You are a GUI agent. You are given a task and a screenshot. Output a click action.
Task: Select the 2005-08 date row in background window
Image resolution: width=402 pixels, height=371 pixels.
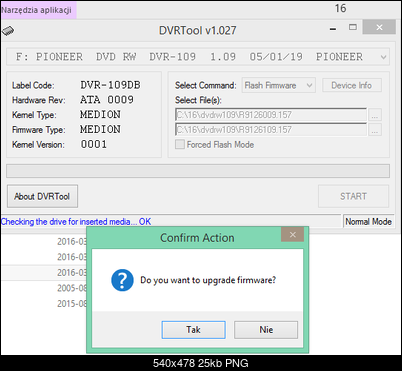[x=72, y=288]
